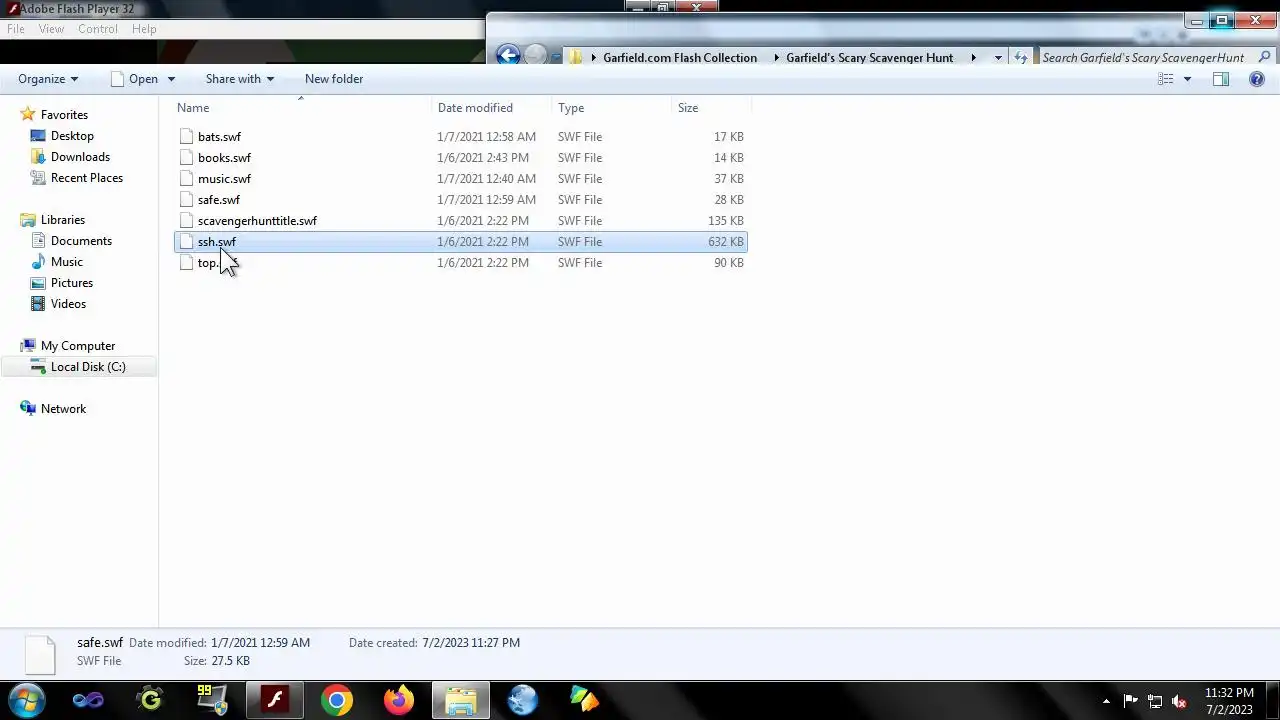Show hidden system tray icons

(1106, 701)
